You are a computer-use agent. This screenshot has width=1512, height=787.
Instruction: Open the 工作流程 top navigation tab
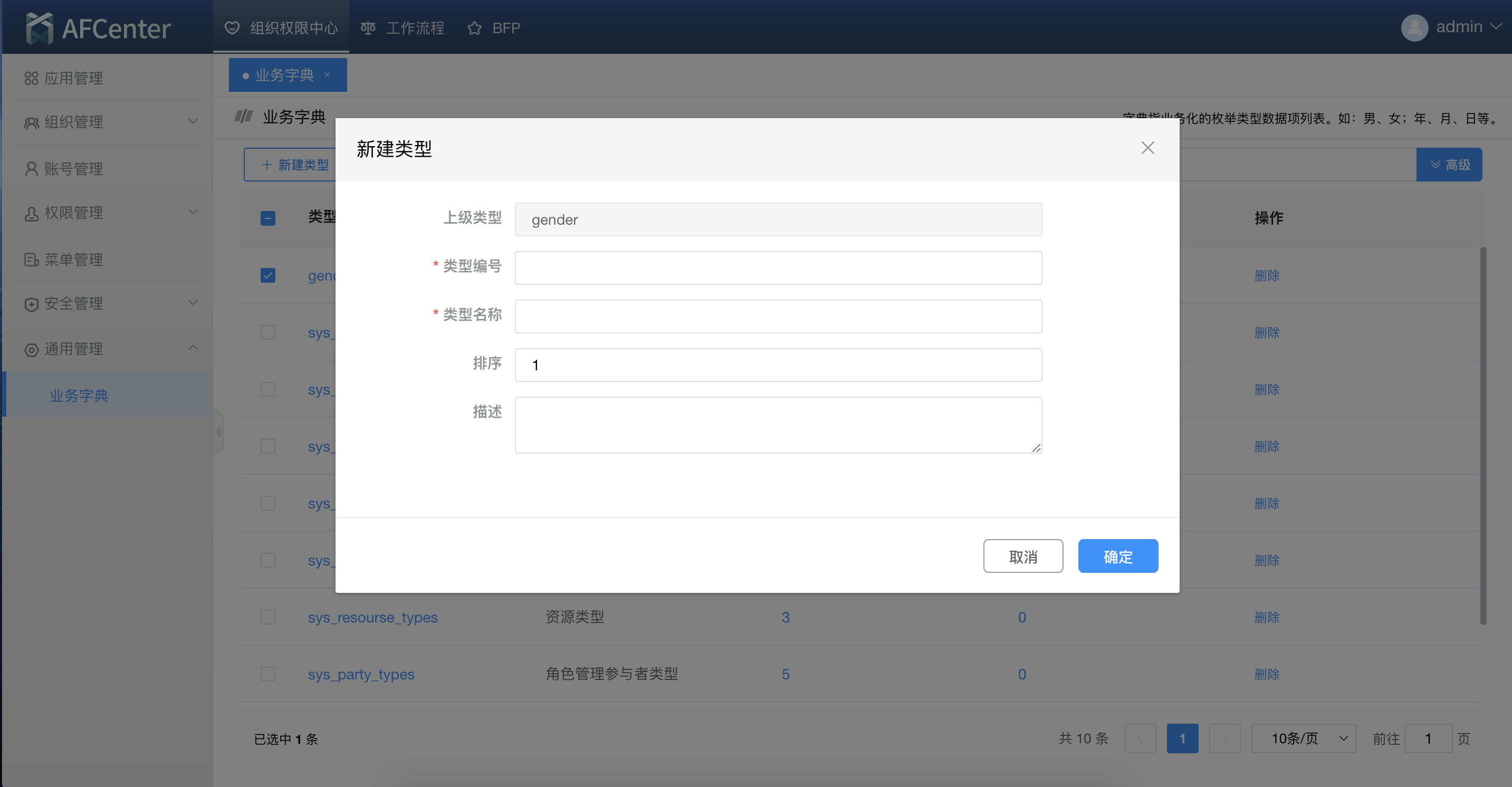(x=403, y=27)
